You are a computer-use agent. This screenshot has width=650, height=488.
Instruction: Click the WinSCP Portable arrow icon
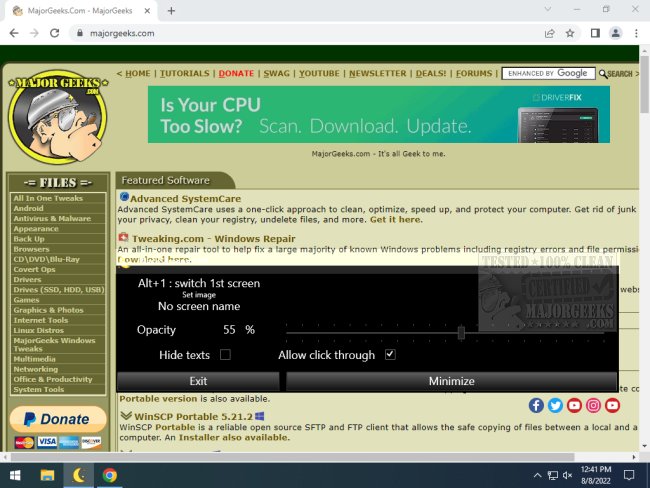pyautogui.click(x=126, y=415)
